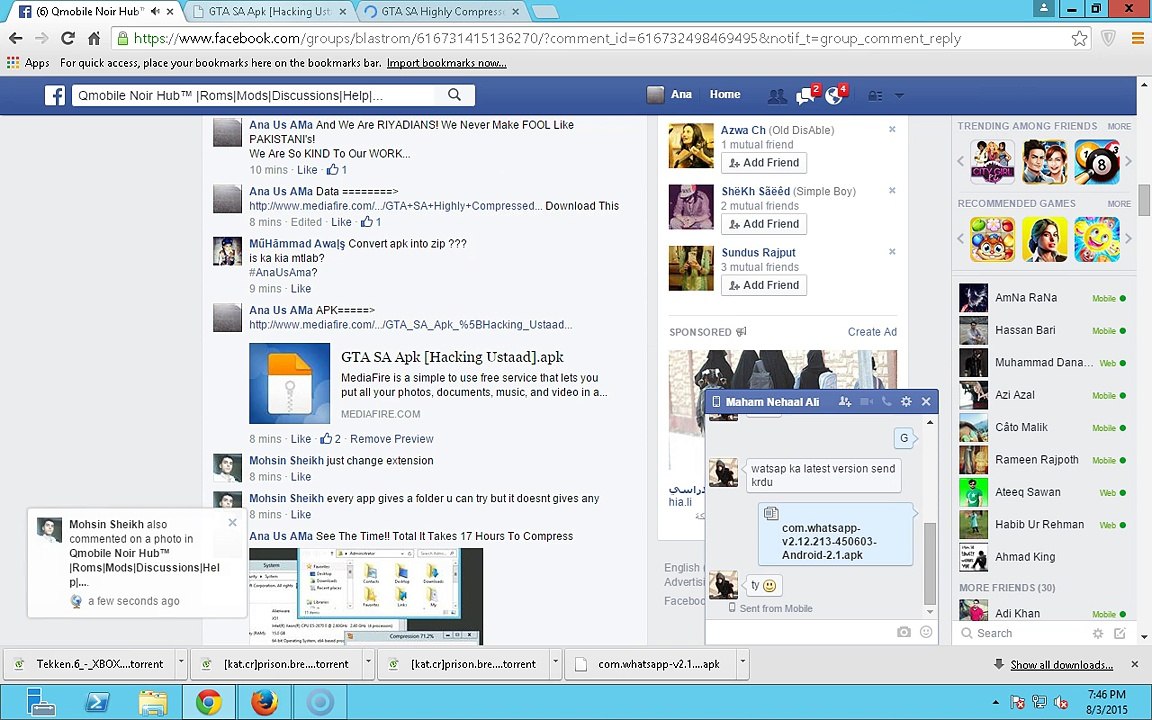This screenshot has width=1152, height=720.
Task: Click Show all downloads link
Action: (x=1061, y=665)
